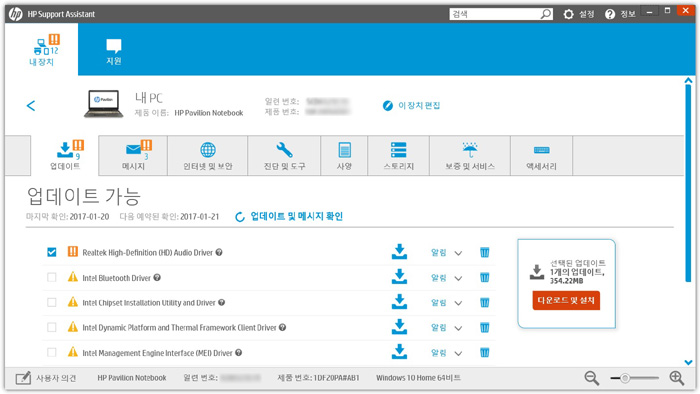
Task: Click the zoom out magnifier icon
Action: pos(592,378)
